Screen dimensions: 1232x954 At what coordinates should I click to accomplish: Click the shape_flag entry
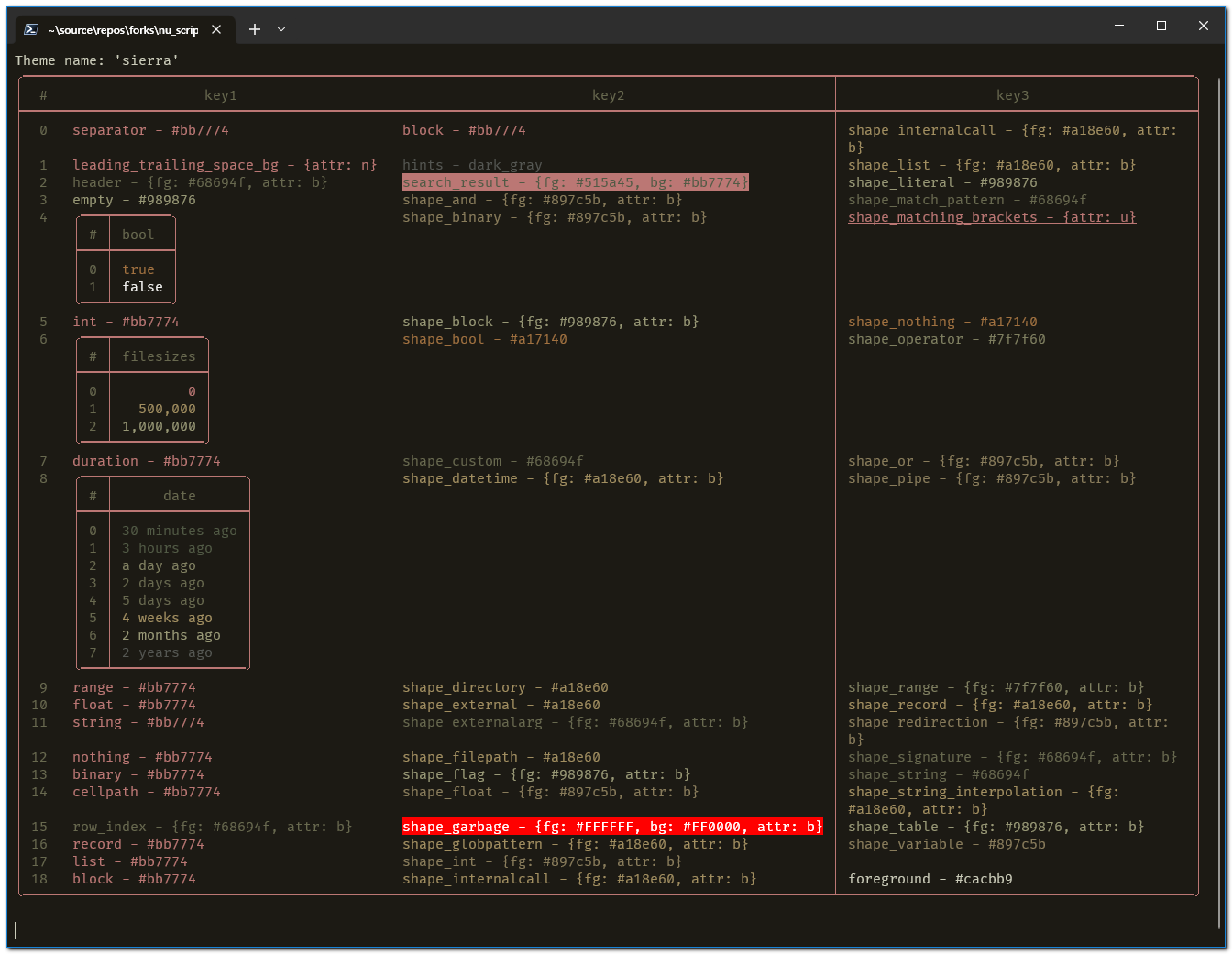point(546,774)
